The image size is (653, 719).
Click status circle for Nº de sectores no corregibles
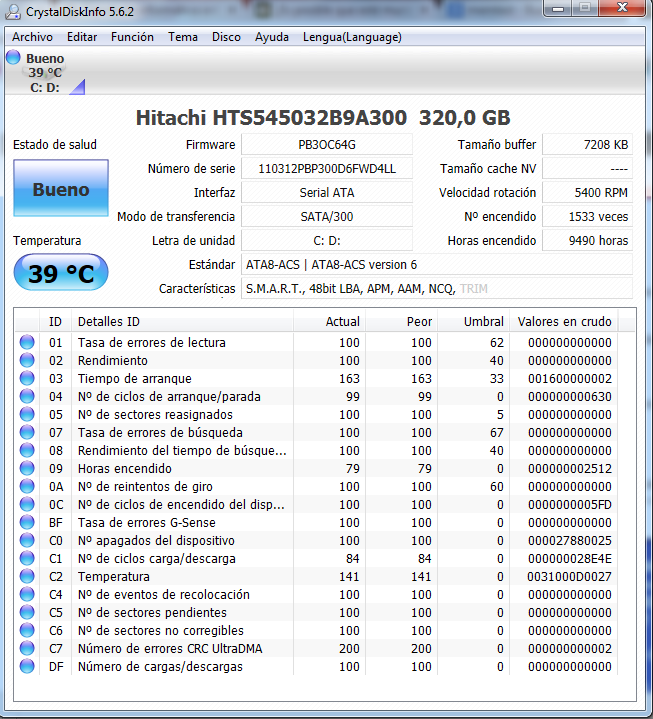(27, 630)
